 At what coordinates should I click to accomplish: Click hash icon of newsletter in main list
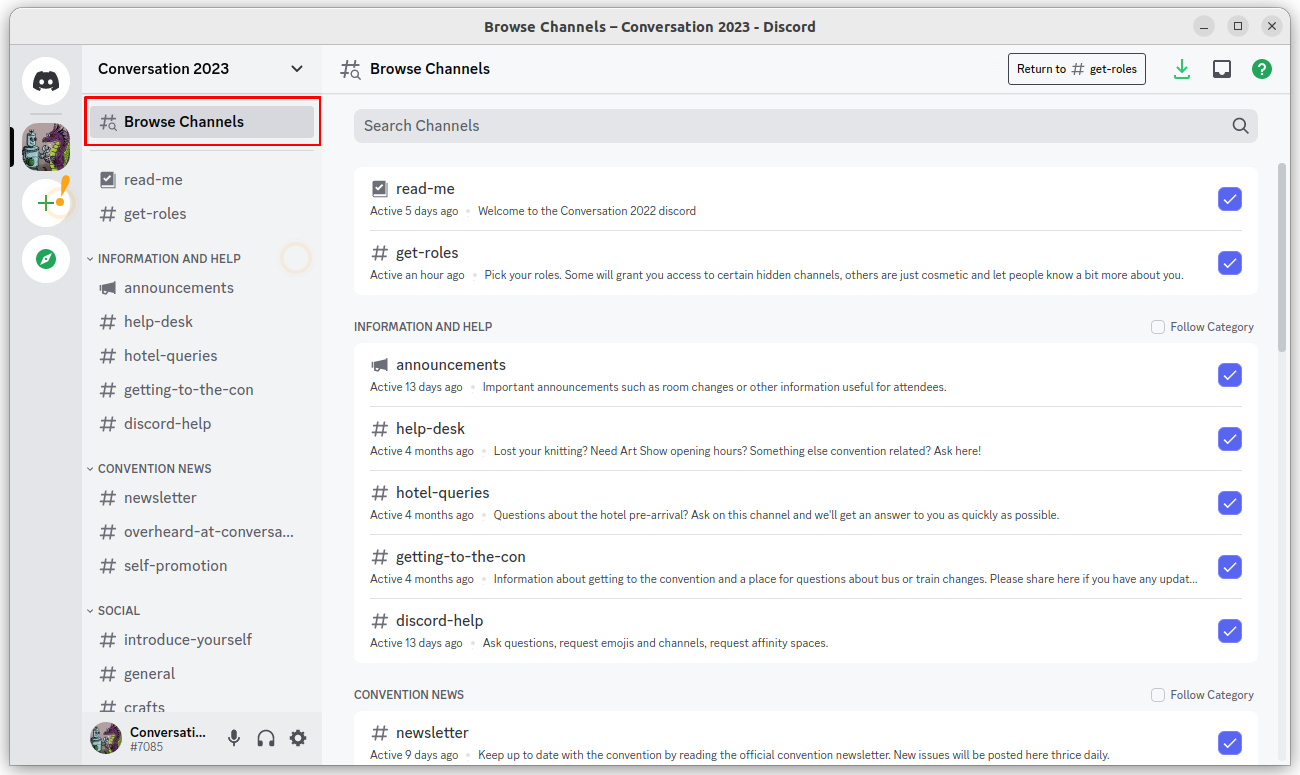(x=380, y=733)
